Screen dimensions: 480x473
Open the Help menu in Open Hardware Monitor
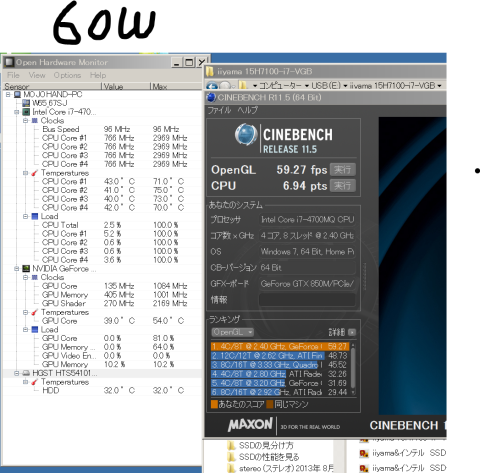pos(98,75)
